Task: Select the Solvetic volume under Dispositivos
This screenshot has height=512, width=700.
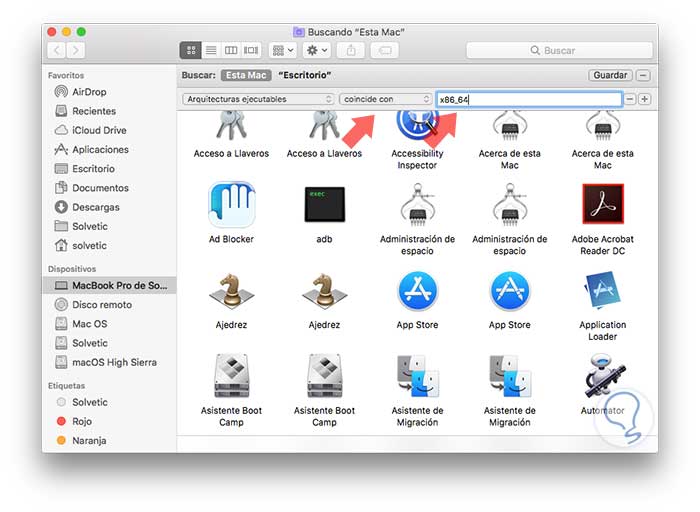Action: 90,343
